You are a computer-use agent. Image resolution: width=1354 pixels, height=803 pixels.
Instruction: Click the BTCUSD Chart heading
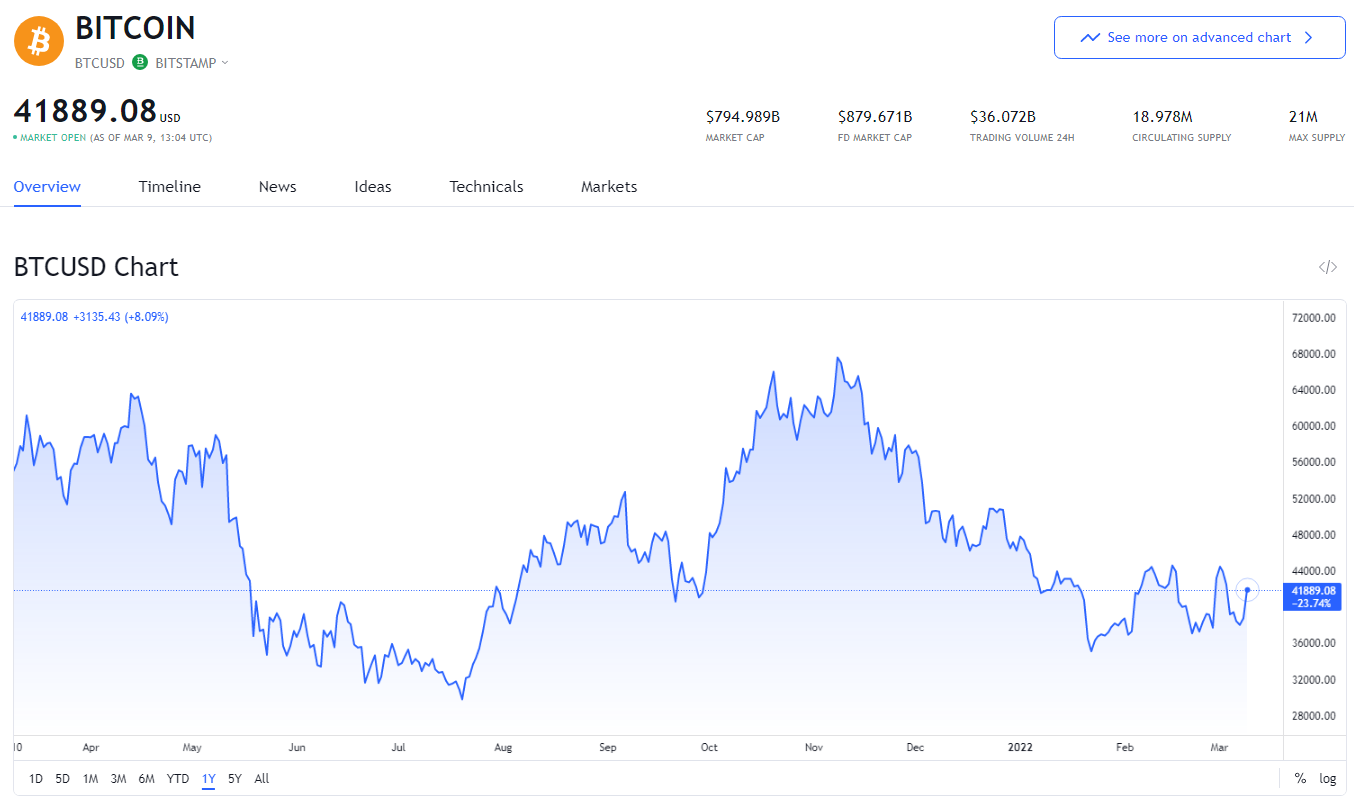[x=96, y=267]
